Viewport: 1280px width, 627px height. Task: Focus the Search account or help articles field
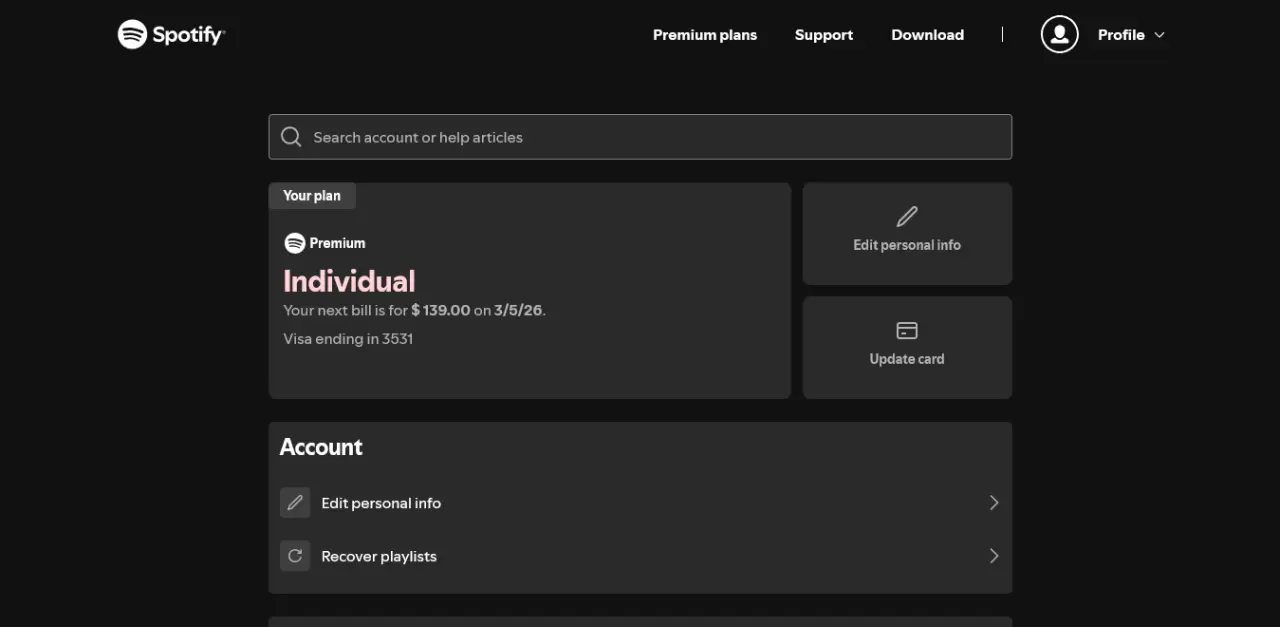pos(640,137)
